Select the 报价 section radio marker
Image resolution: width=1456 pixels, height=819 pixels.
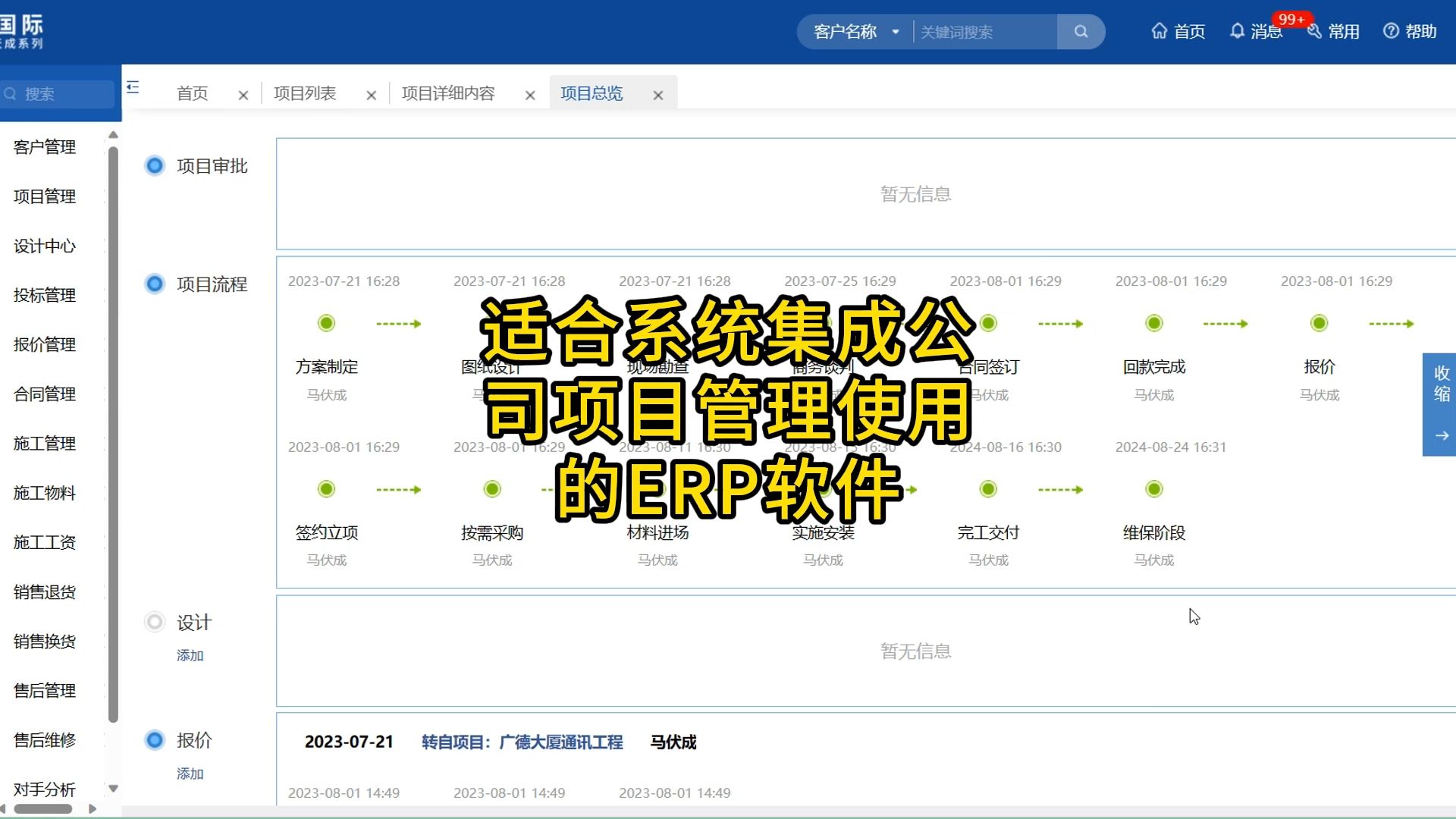[x=155, y=739]
